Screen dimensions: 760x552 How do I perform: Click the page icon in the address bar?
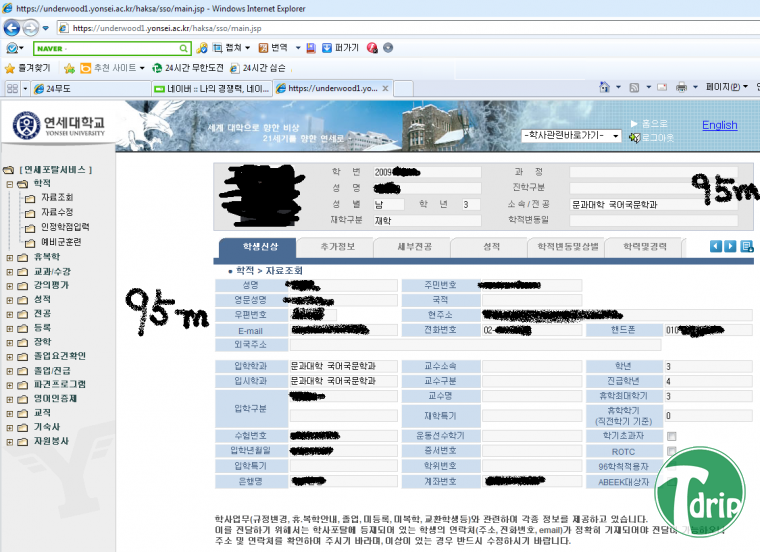pos(63,28)
